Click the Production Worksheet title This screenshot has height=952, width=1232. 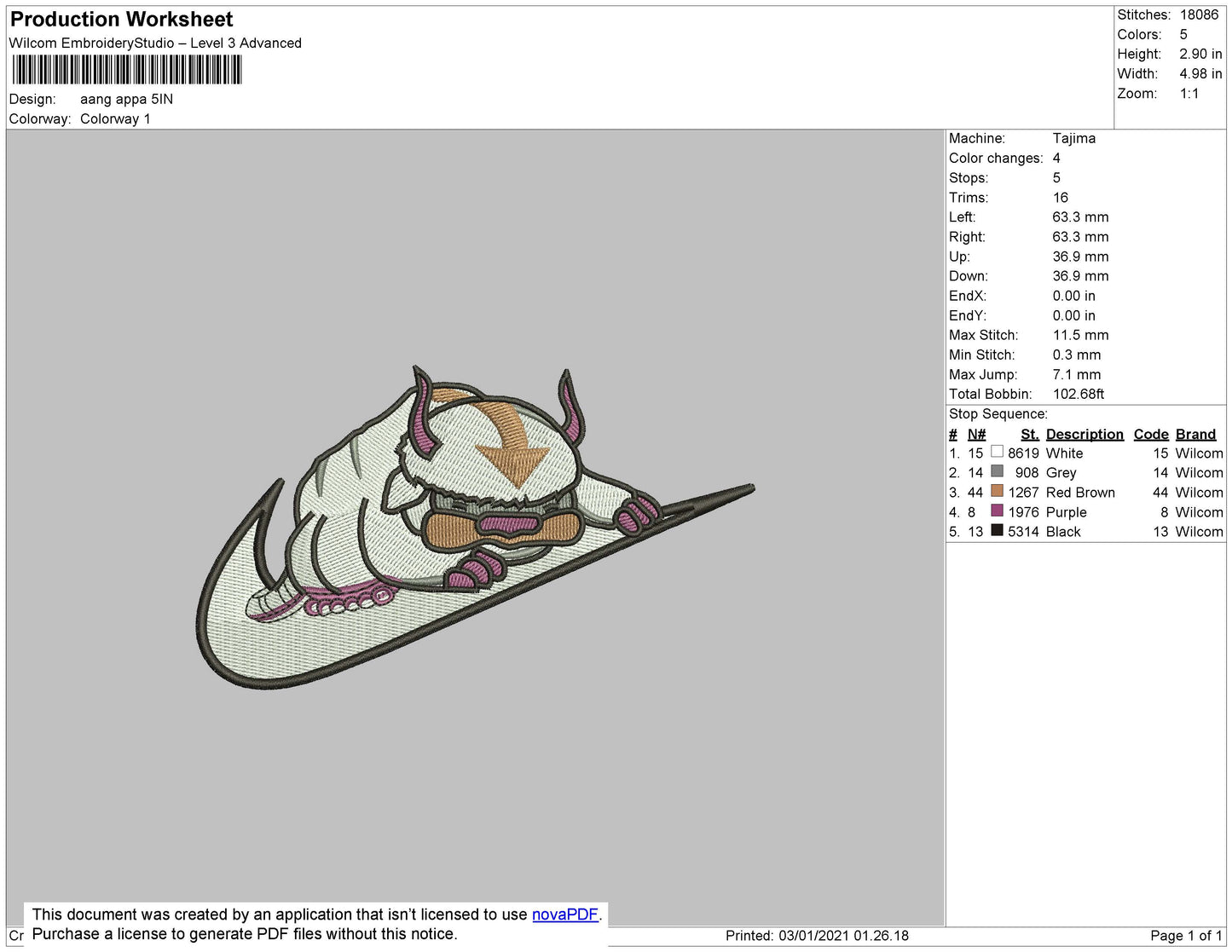coord(121,20)
